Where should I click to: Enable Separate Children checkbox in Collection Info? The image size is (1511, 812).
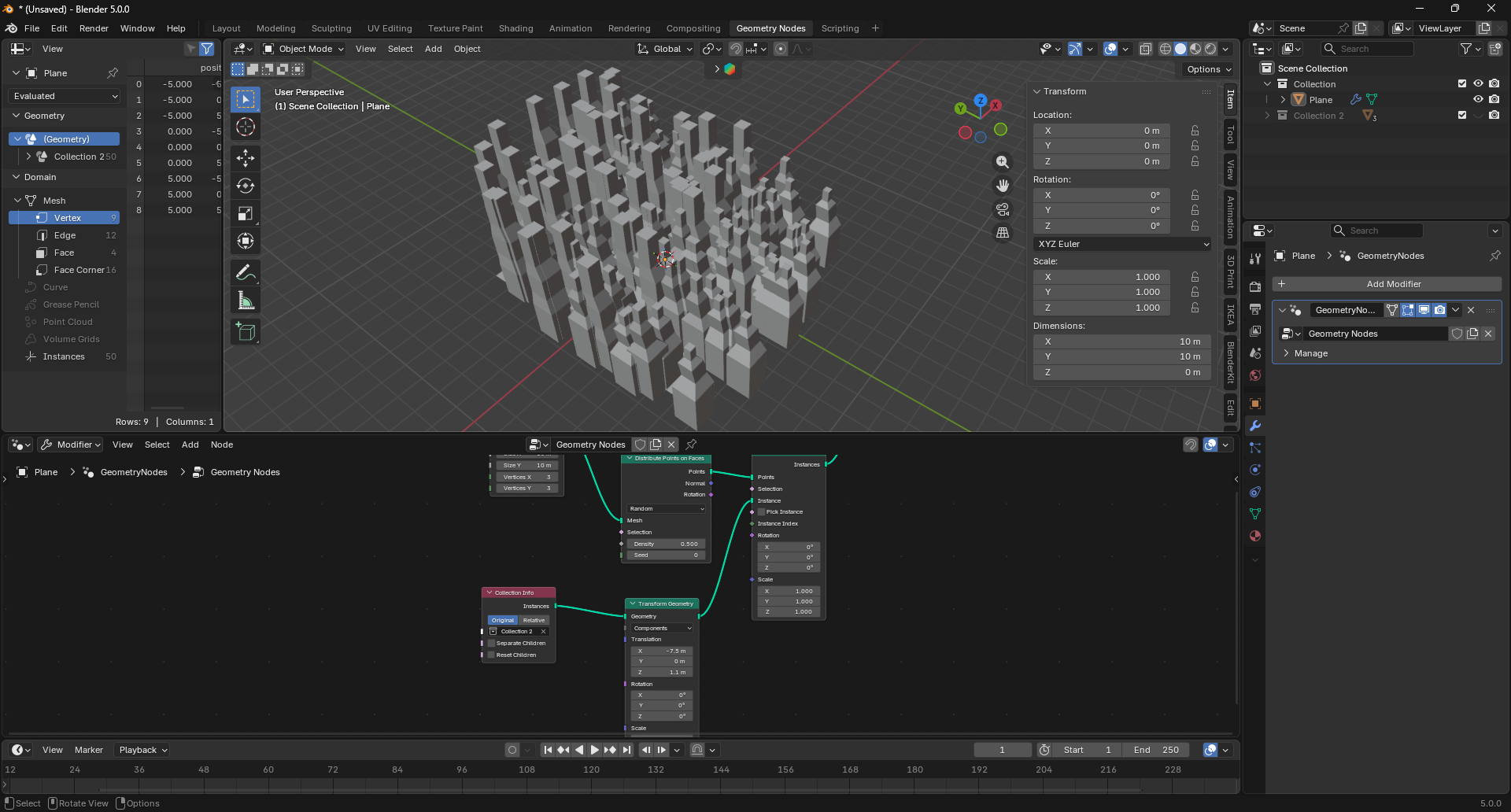(492, 644)
